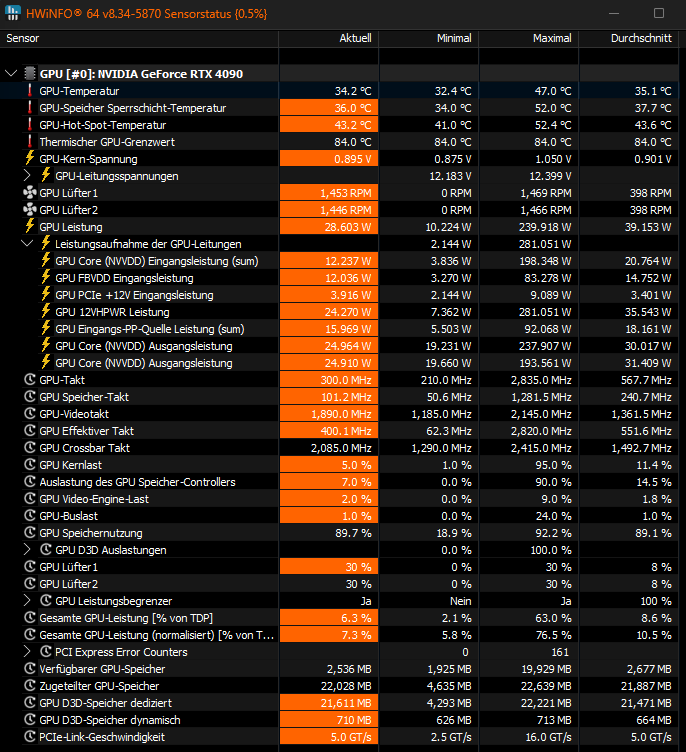Select Zugeteilter GPU-Speicher row
Viewport: 686px width, 752px height.
click(x=339, y=686)
